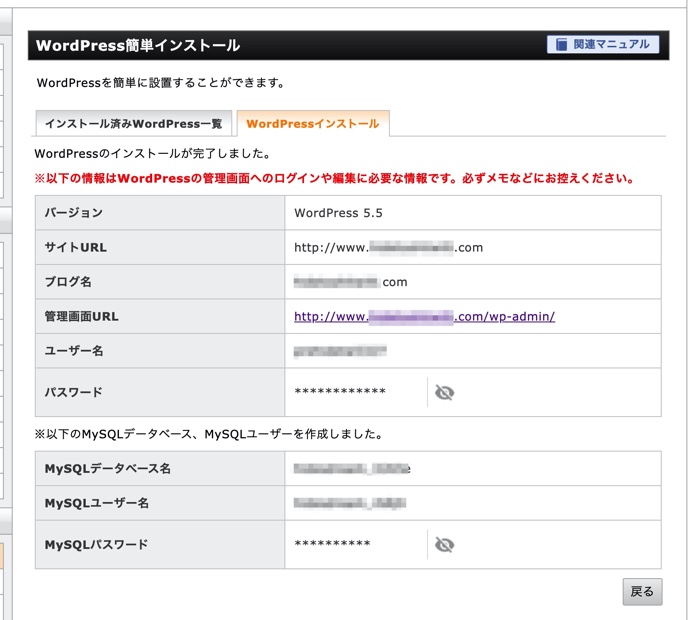700x620 pixels.
Task: Click the MySQLデータベース名 row label
Action: point(108,469)
